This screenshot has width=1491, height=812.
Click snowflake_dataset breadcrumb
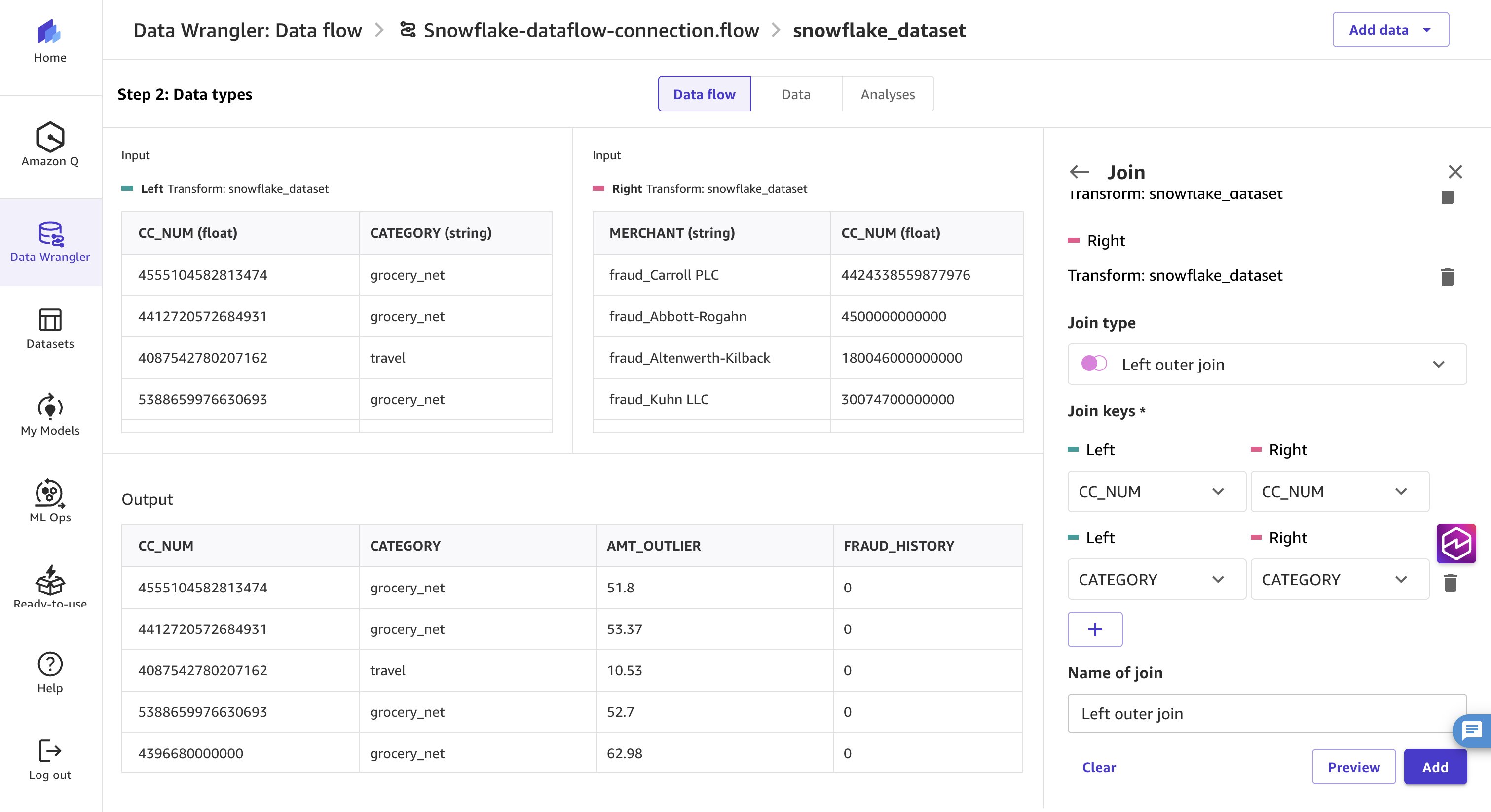coord(879,30)
